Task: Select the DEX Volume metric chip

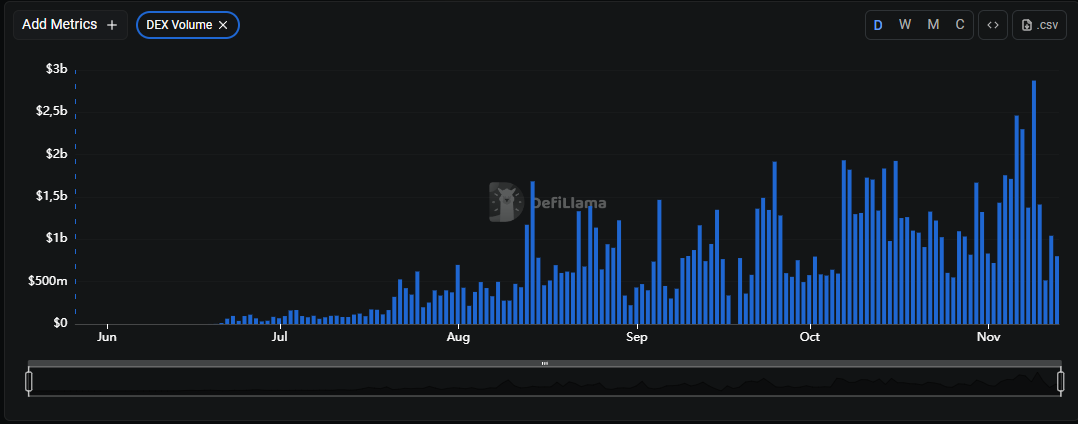Action: tap(178, 25)
